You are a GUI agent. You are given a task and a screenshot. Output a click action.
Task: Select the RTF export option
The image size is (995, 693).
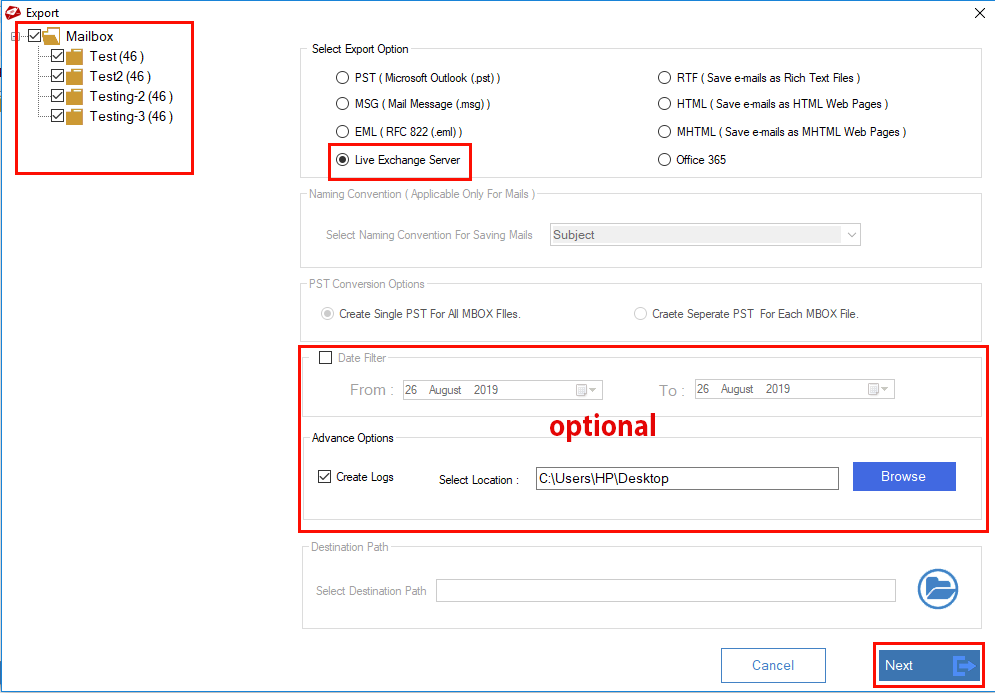click(x=664, y=77)
